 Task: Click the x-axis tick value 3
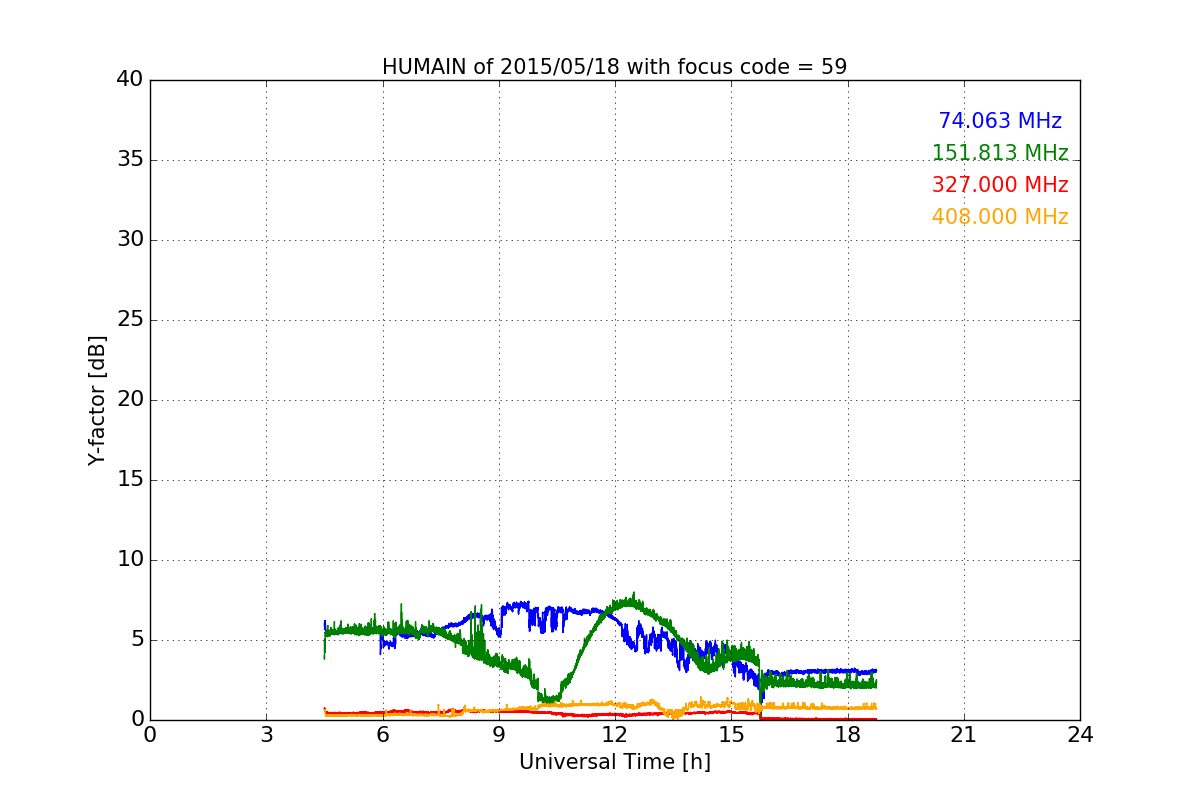[x=266, y=735]
